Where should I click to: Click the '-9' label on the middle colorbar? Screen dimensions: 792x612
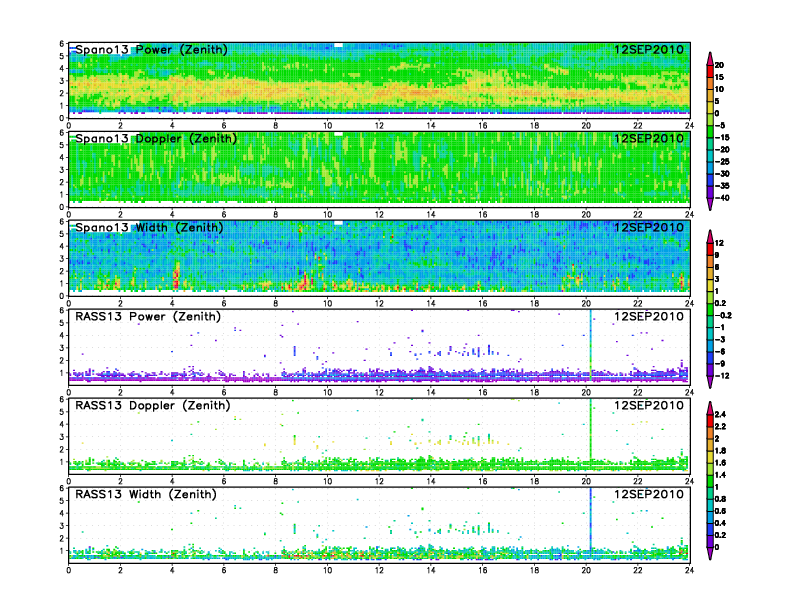[x=720, y=364]
